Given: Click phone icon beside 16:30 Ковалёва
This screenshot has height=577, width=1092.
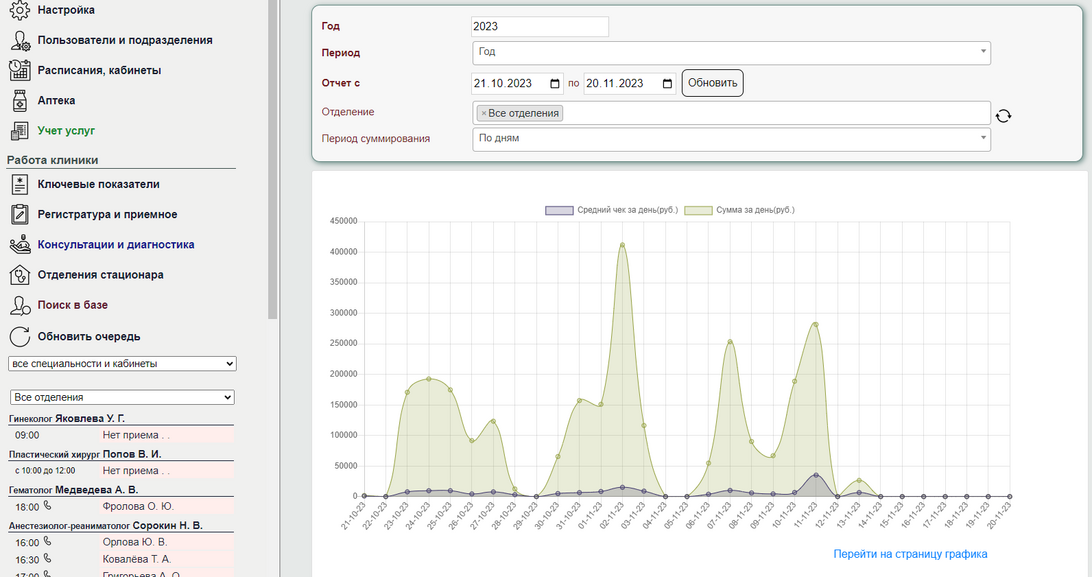Looking at the screenshot, I should (x=47, y=558).
